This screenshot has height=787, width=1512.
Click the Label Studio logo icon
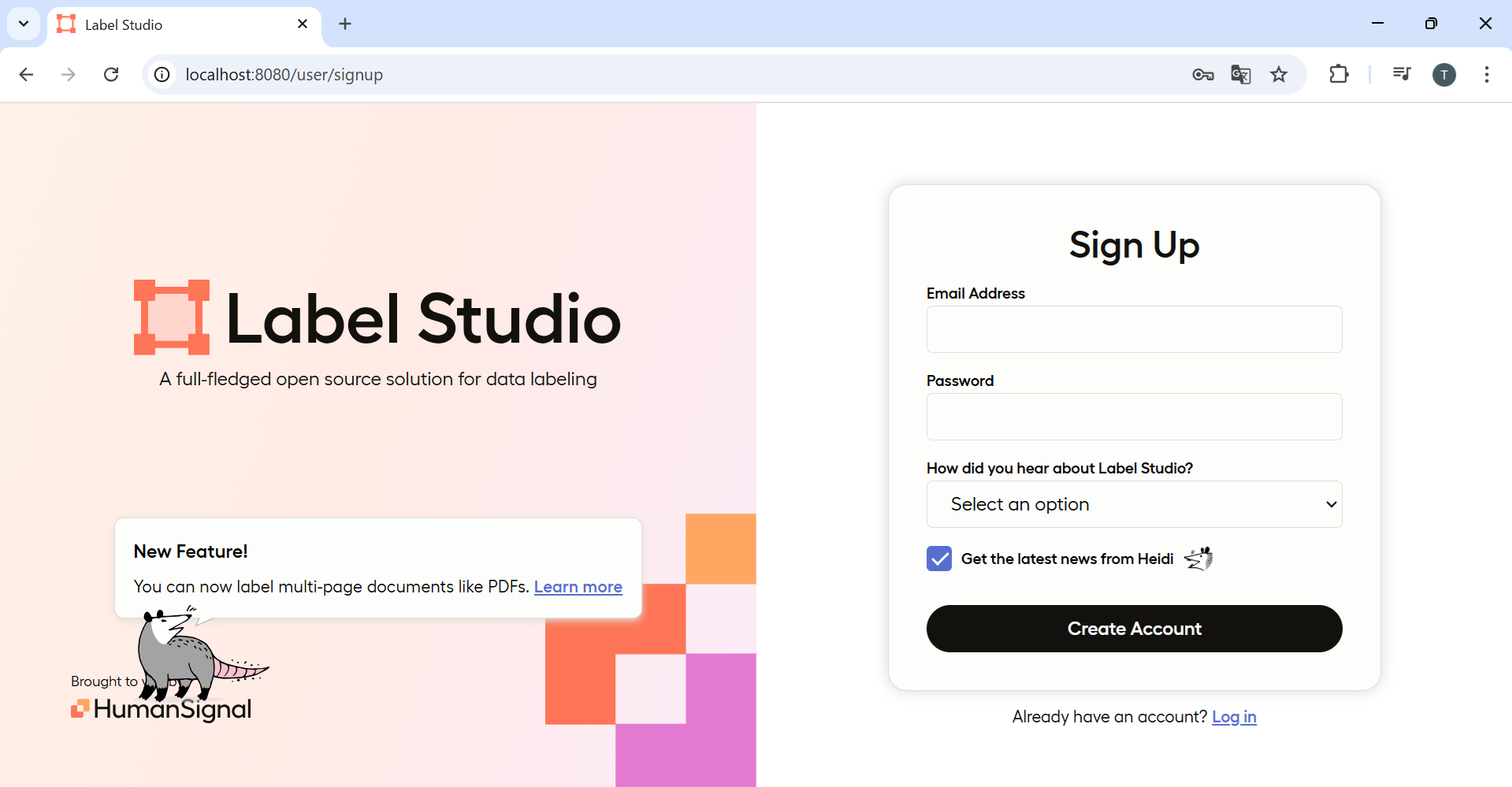click(172, 317)
